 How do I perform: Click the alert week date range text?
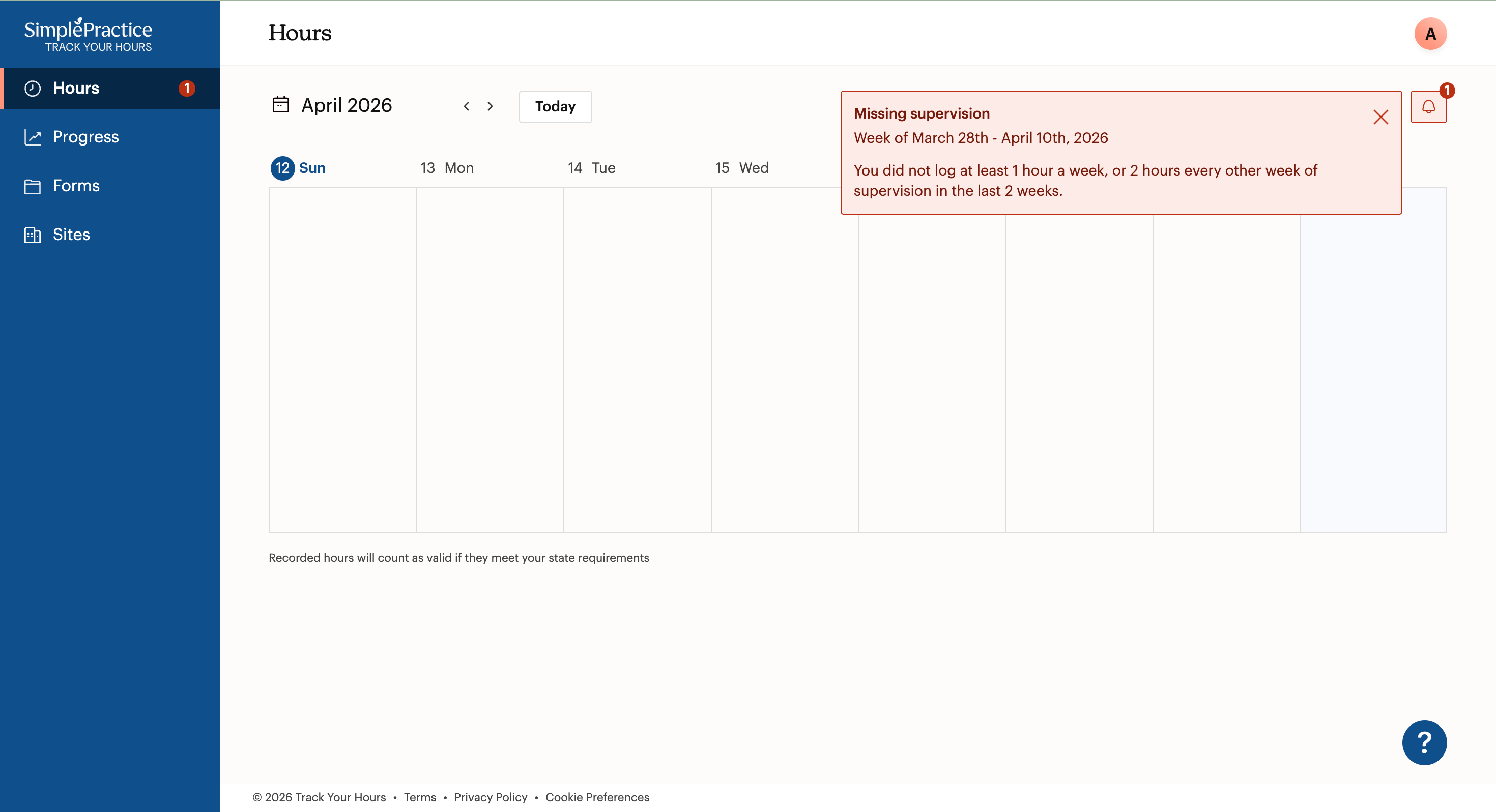981,138
